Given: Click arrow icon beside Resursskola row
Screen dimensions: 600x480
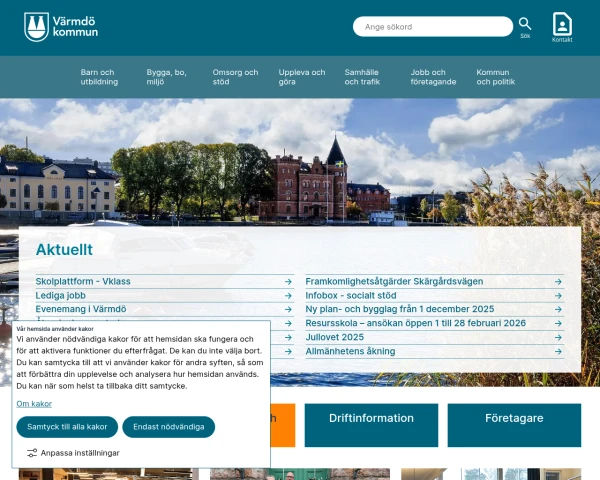Looking at the screenshot, I should (558, 323).
